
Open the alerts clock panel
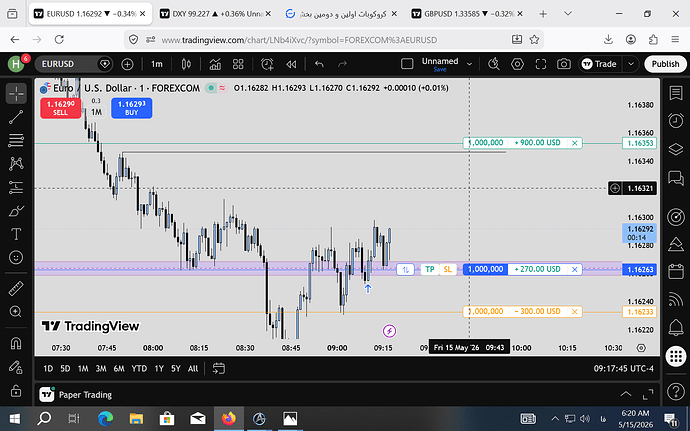(676, 121)
